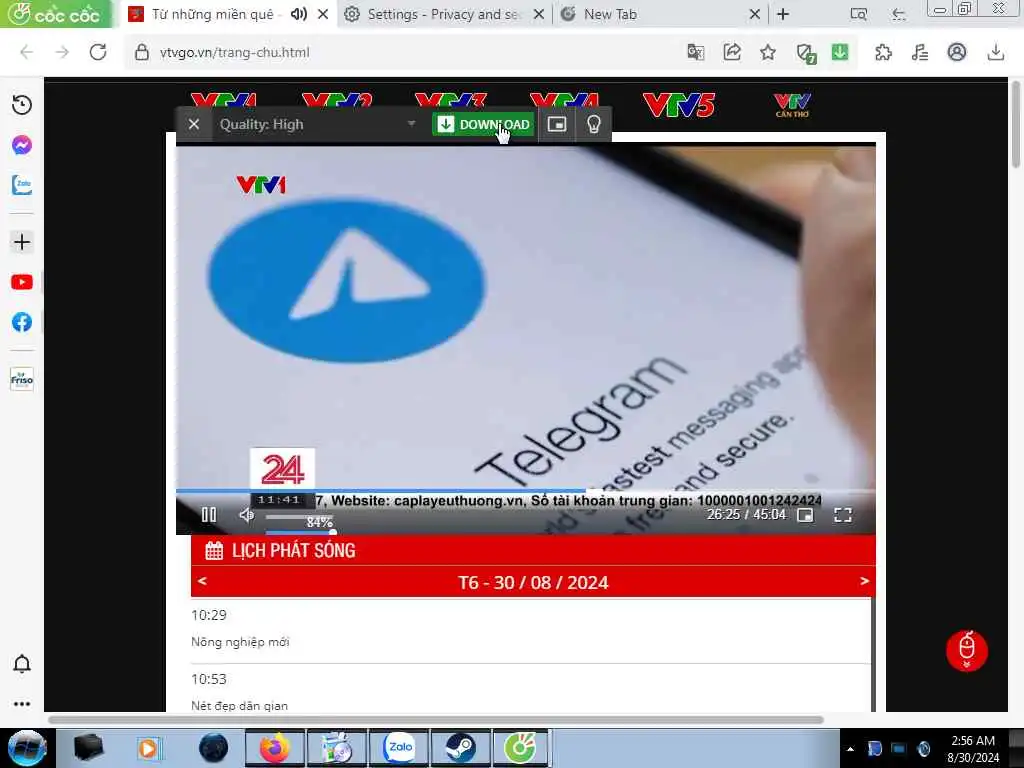1024x768 pixels.
Task: Go forward to next page
Action: click(62, 52)
